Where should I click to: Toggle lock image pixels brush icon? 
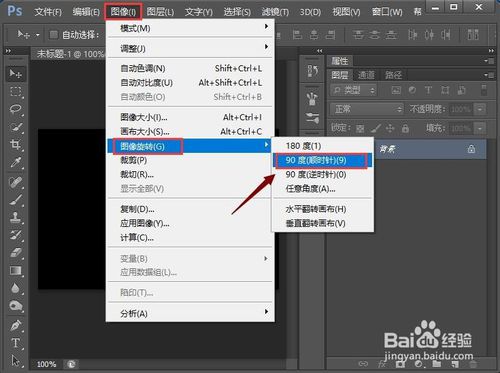[x=376, y=128]
